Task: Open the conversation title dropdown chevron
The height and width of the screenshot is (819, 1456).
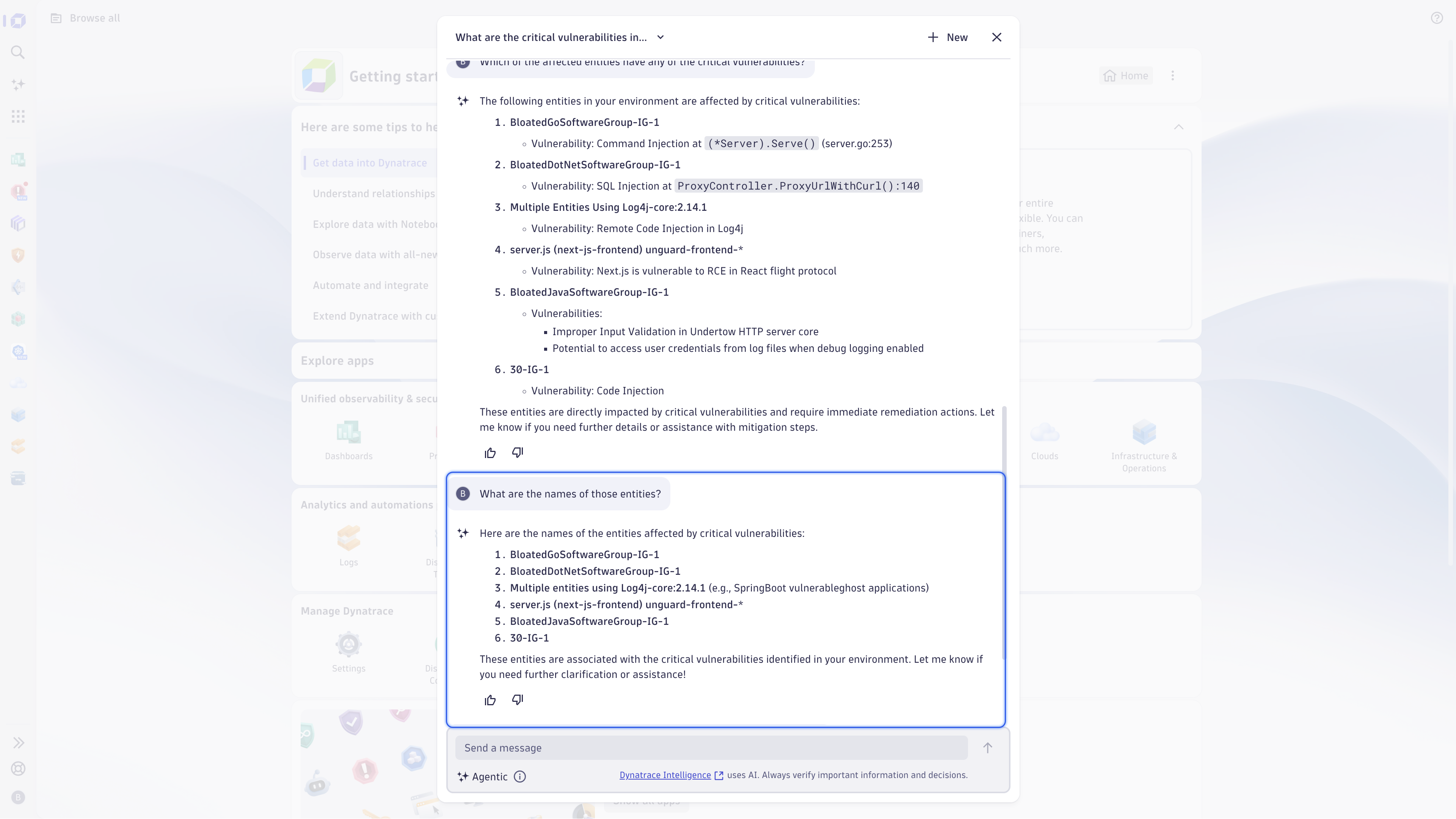Action: pyautogui.click(x=660, y=37)
